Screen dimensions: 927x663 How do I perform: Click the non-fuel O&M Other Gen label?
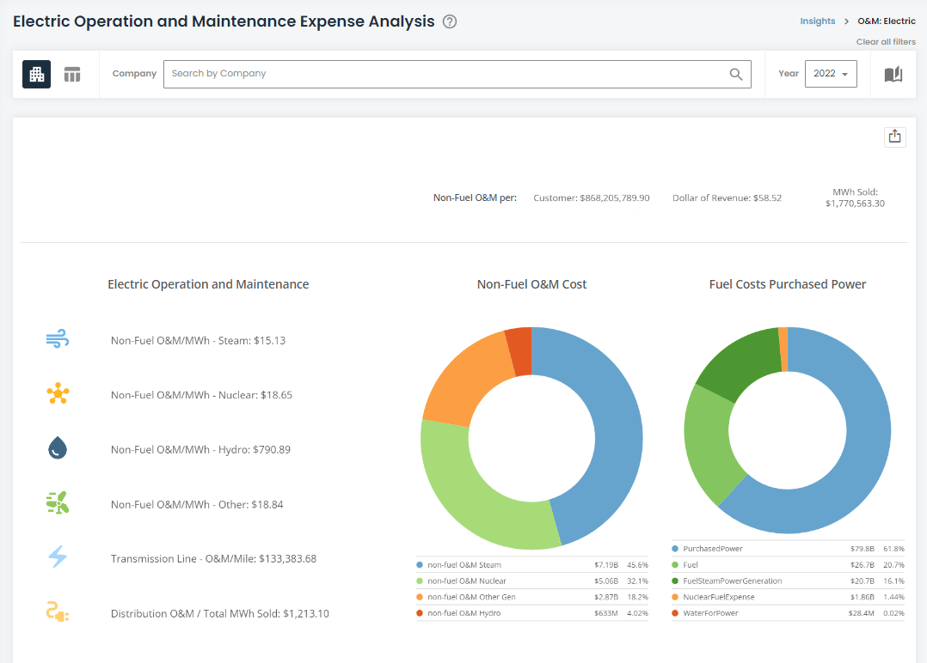[472, 597]
